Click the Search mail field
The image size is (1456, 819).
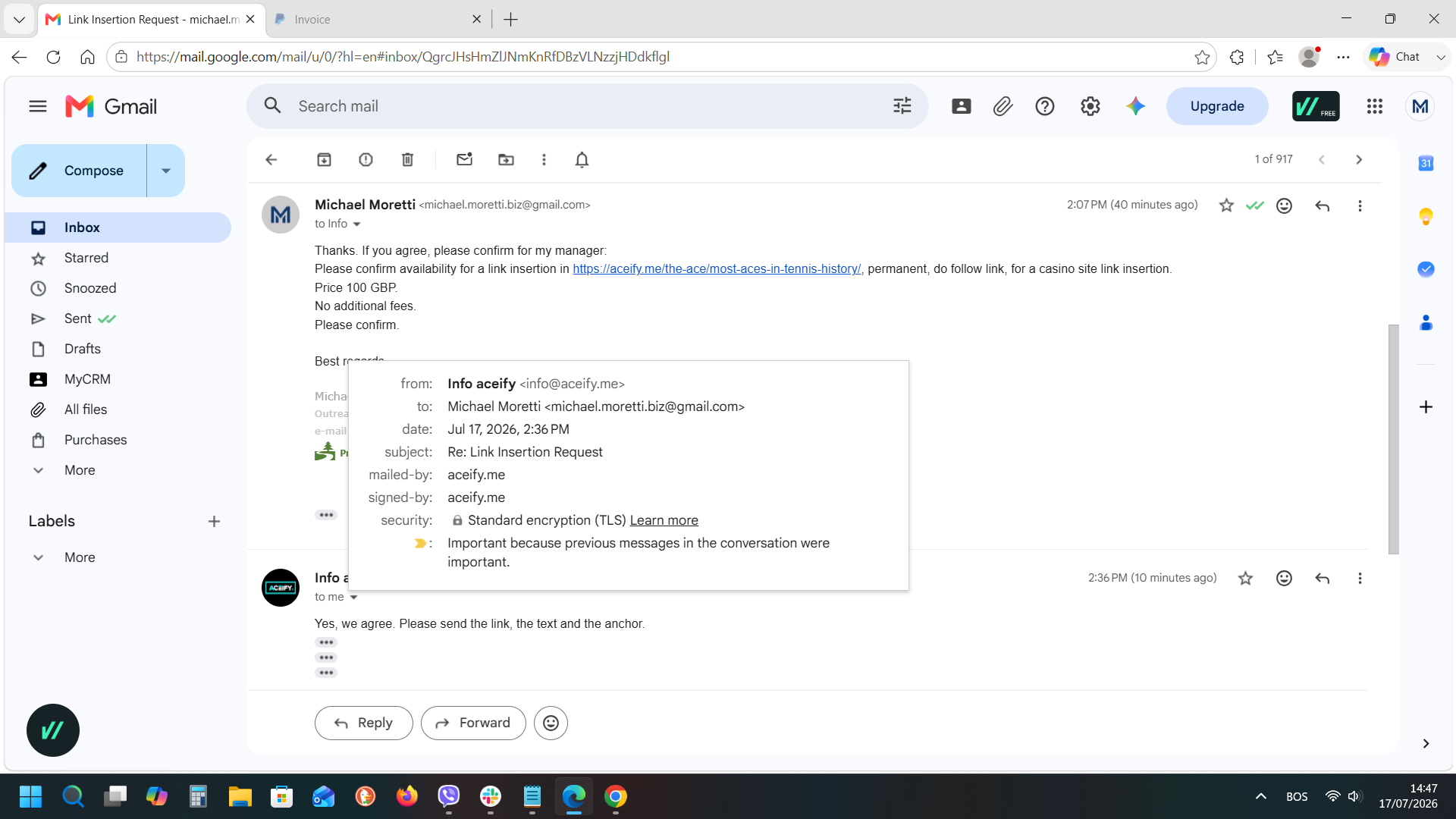tap(588, 106)
